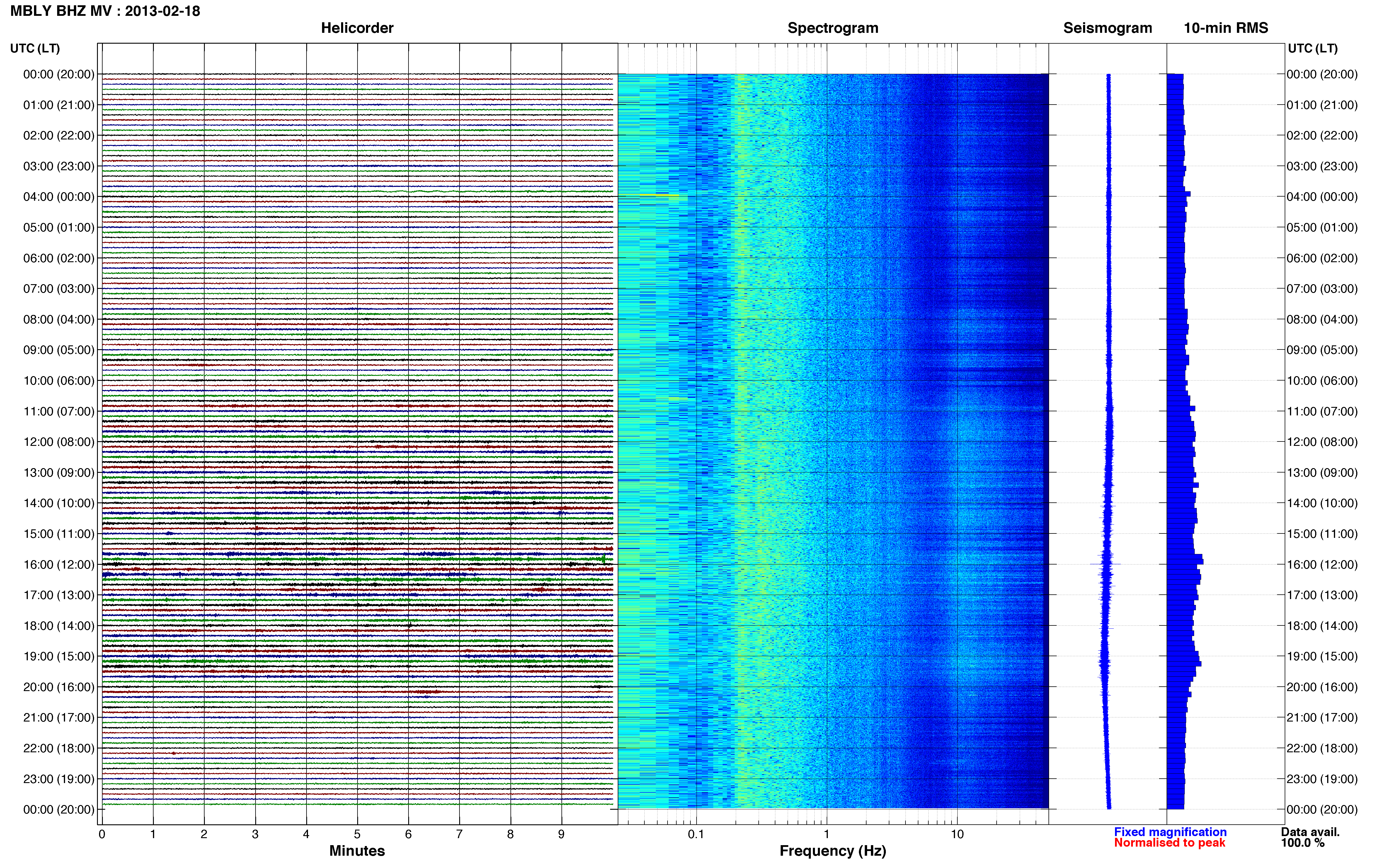Click tick label '10' on the Frequency axis
Screen dimensions: 1389x868
pos(957,834)
